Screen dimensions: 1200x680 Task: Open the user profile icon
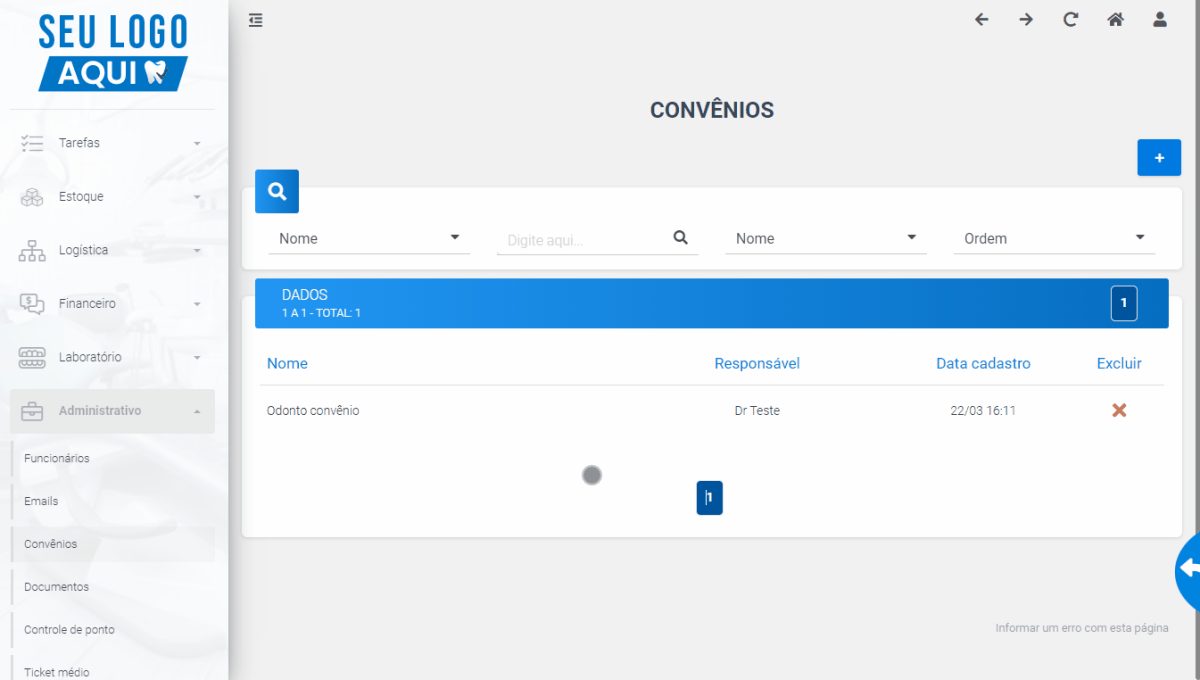pyautogui.click(x=1160, y=19)
